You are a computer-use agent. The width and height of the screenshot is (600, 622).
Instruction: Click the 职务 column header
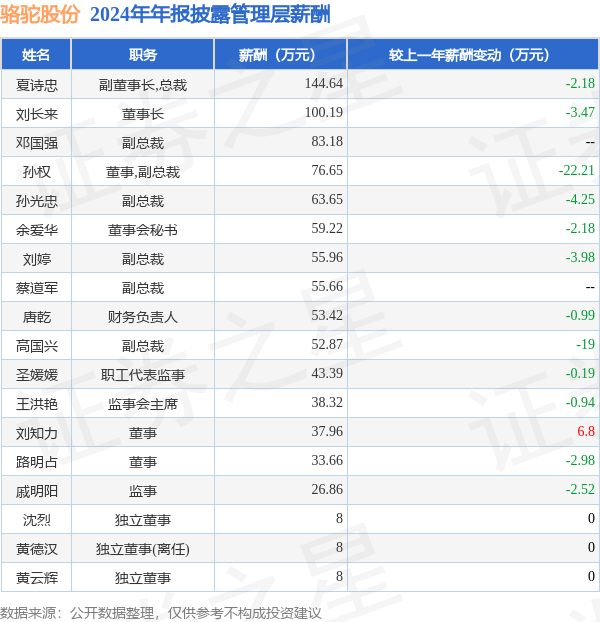click(143, 55)
